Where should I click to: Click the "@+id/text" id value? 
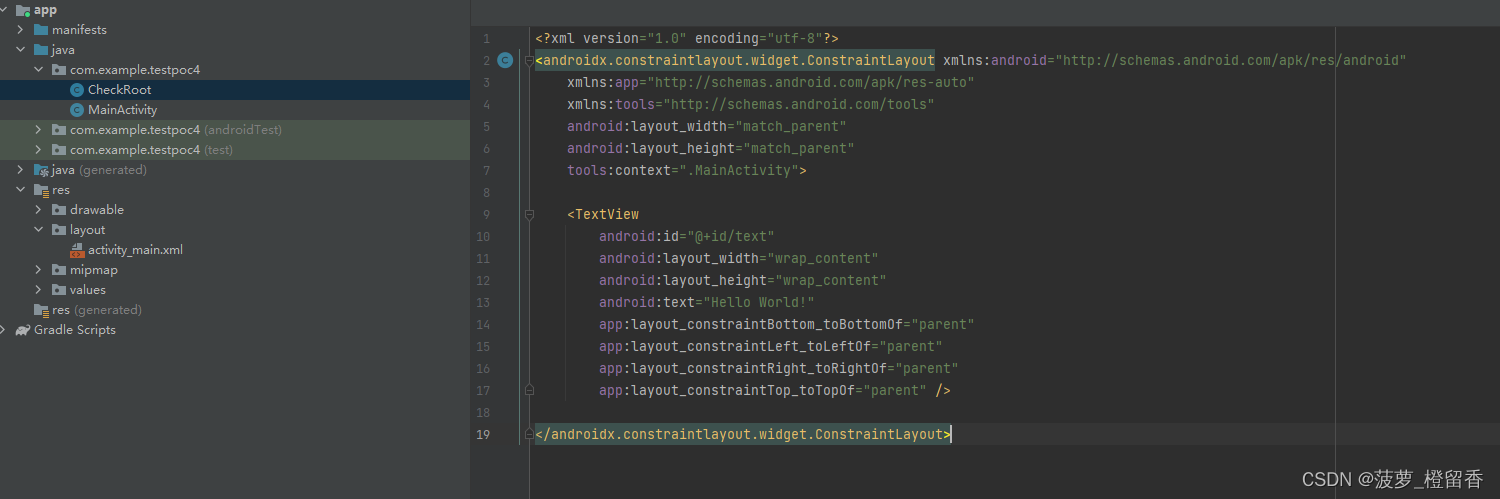pyautogui.click(x=732, y=236)
